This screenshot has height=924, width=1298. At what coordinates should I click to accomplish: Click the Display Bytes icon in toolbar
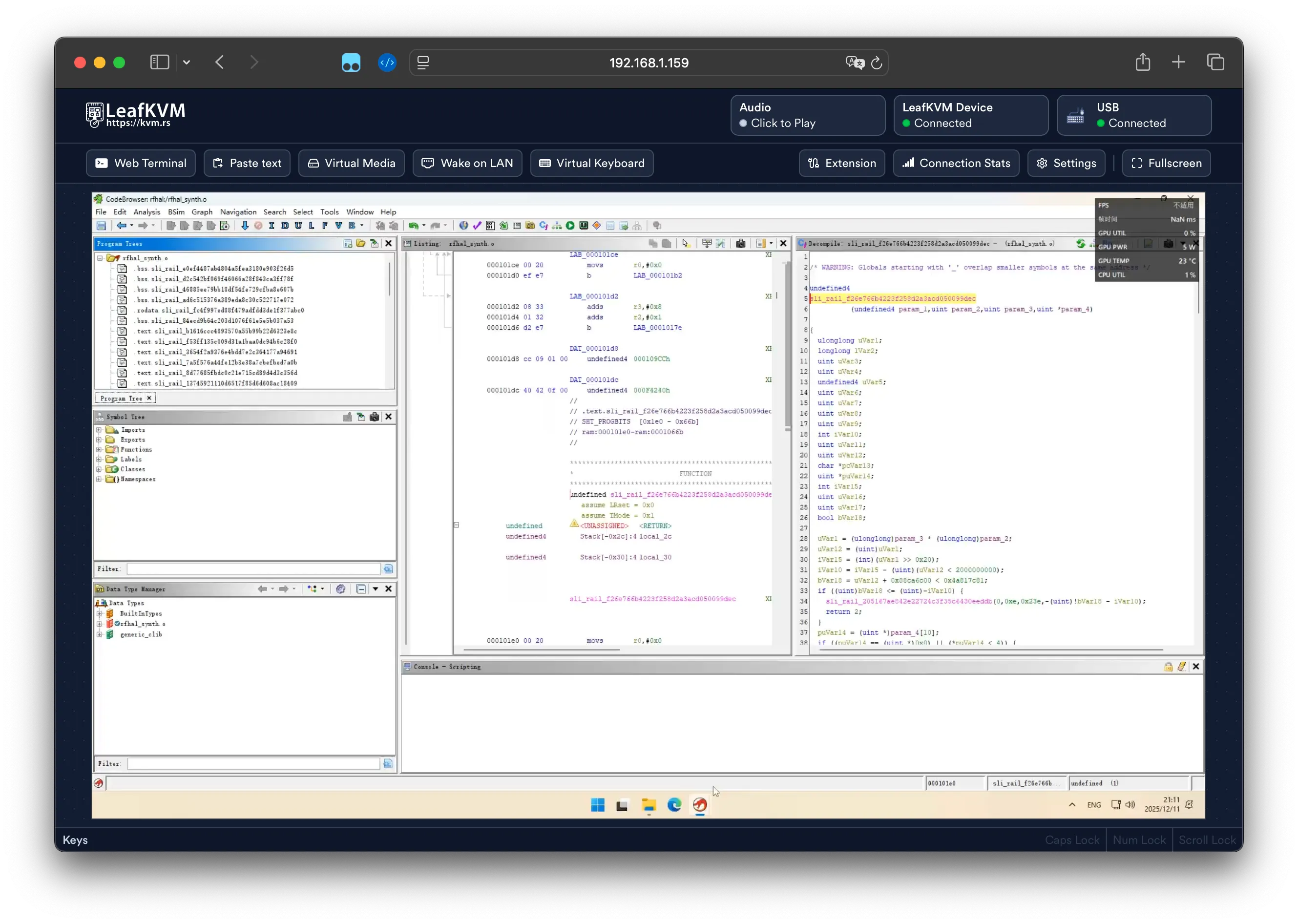(x=490, y=226)
